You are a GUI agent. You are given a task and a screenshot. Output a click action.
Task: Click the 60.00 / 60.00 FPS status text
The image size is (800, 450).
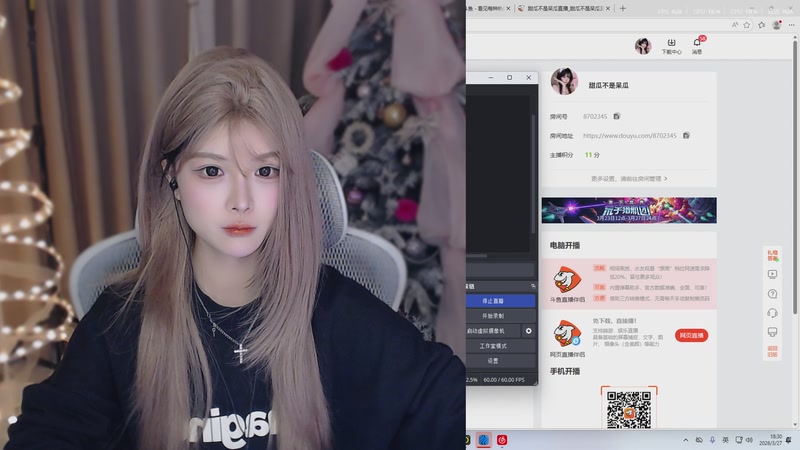[x=504, y=380]
